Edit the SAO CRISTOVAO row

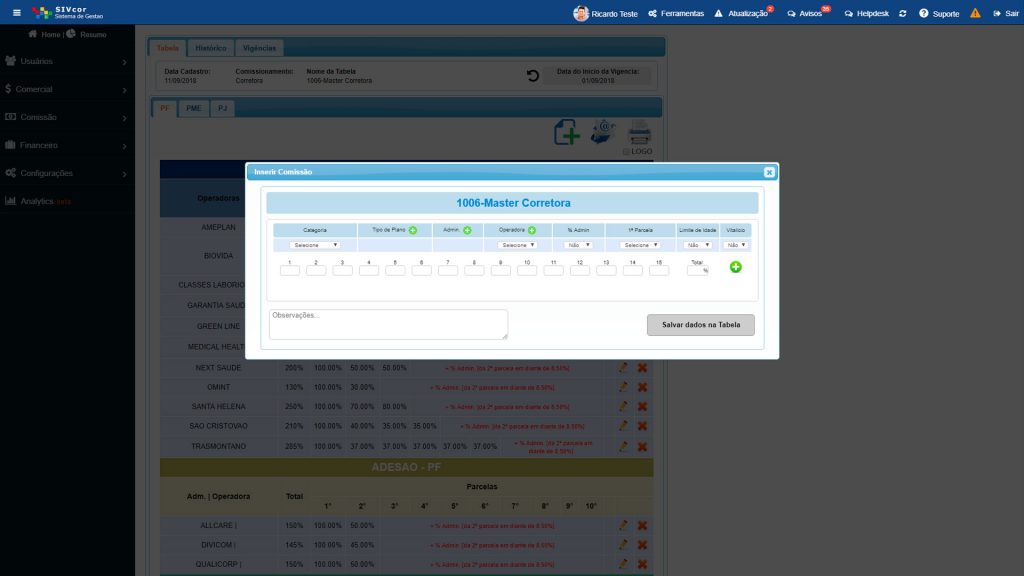tap(623, 426)
